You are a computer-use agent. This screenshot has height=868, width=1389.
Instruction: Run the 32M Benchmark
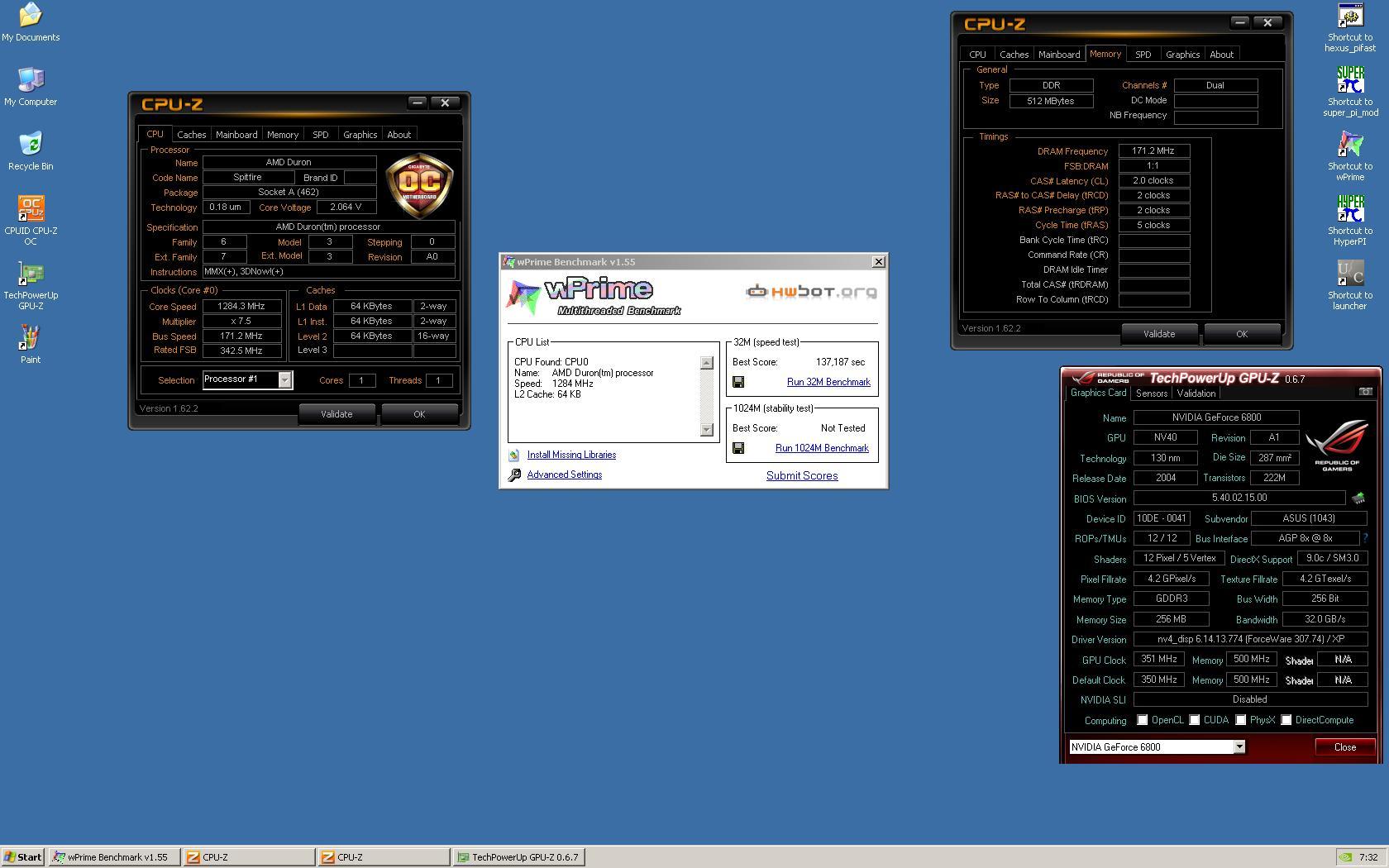pyautogui.click(x=828, y=382)
